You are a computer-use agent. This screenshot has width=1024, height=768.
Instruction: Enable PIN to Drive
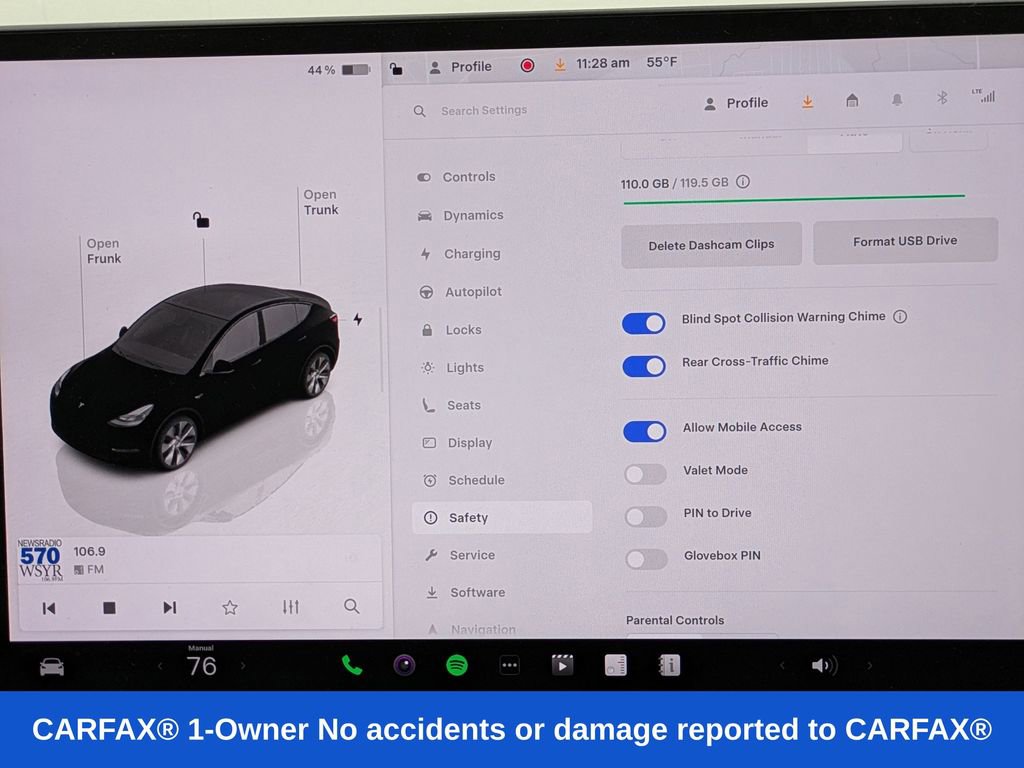click(x=646, y=517)
